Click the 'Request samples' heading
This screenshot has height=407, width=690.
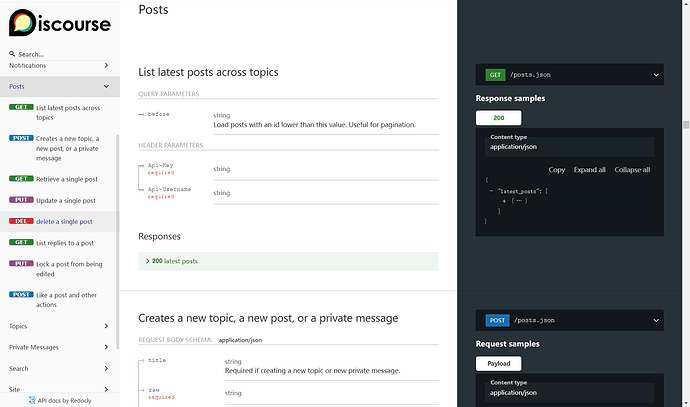(x=507, y=344)
